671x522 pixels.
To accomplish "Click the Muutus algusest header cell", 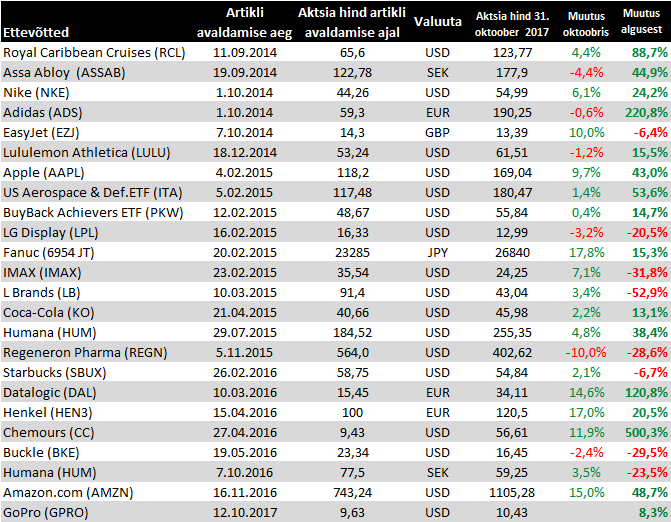I will [641, 21].
